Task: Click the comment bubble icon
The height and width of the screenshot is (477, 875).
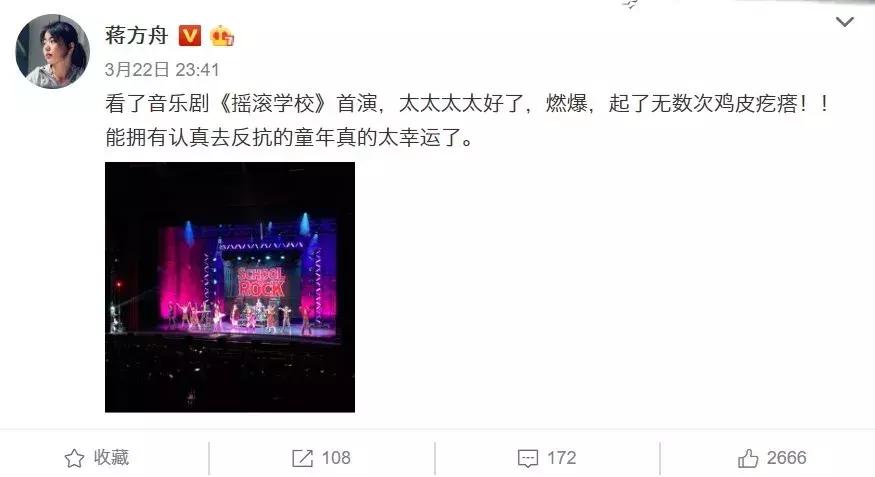Action: click(528, 458)
